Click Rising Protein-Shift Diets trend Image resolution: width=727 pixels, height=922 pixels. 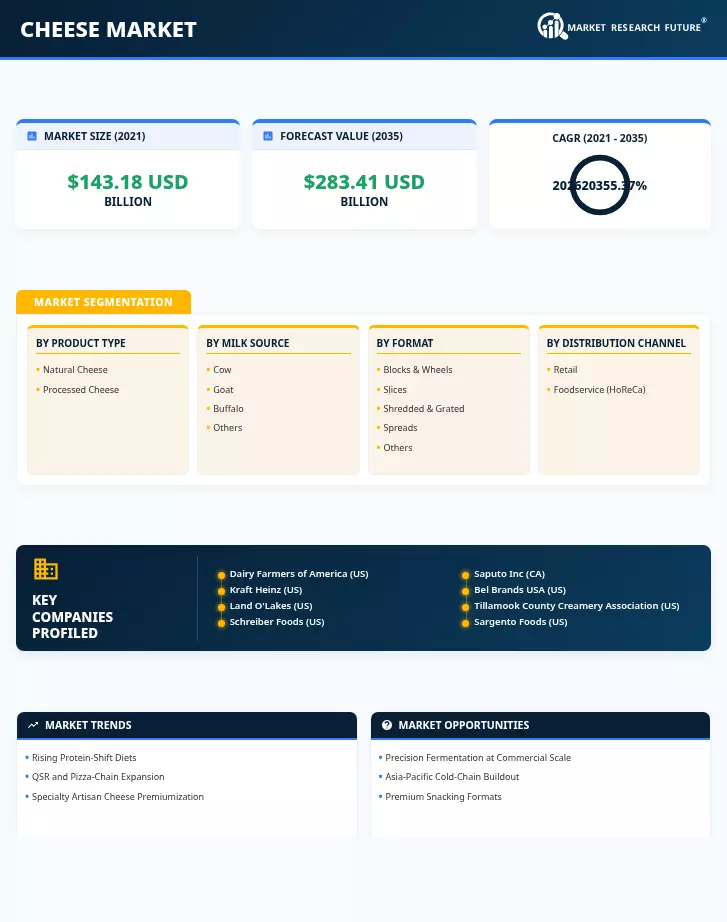pyautogui.click(x=84, y=758)
